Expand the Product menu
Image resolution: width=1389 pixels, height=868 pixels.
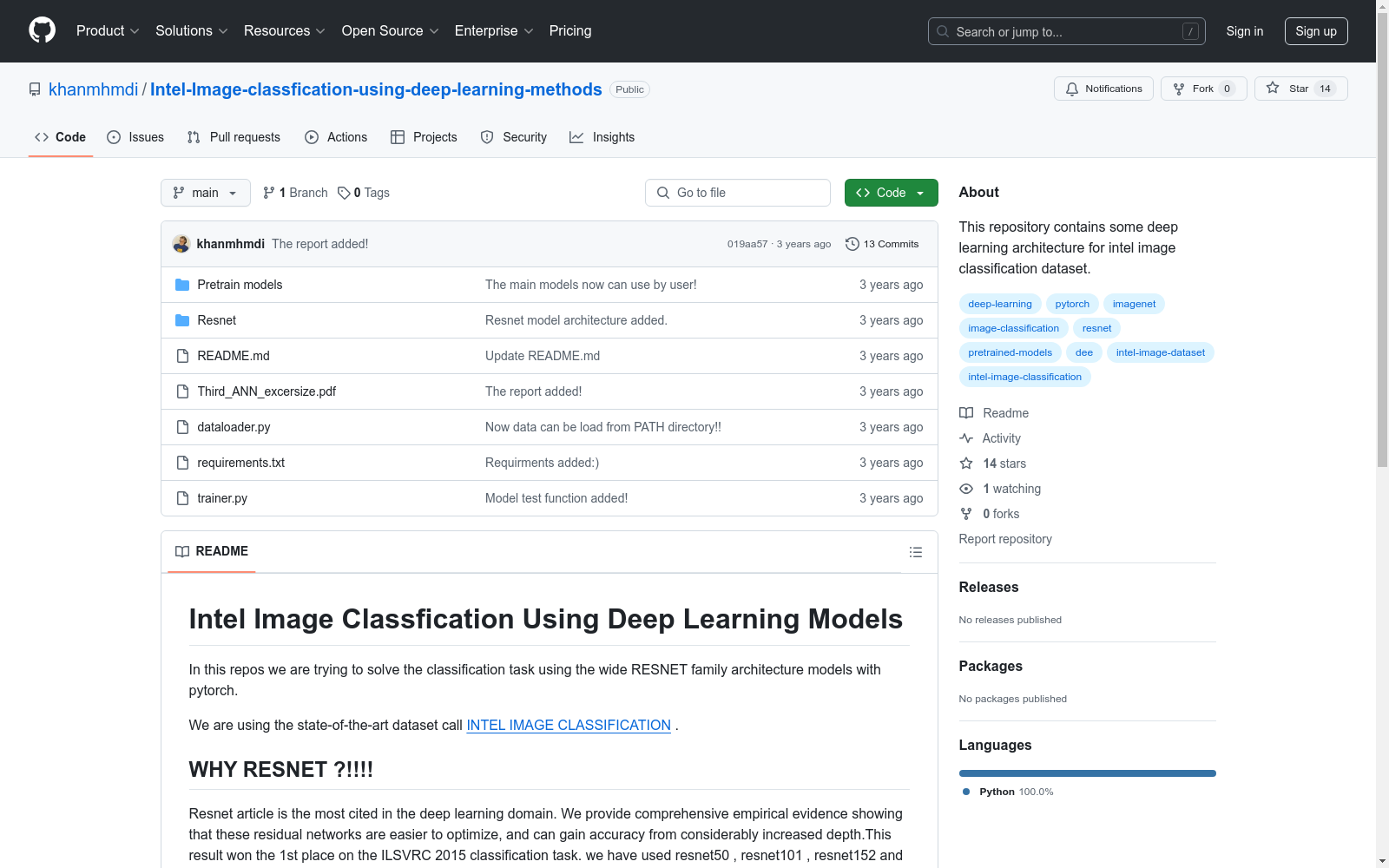(108, 30)
